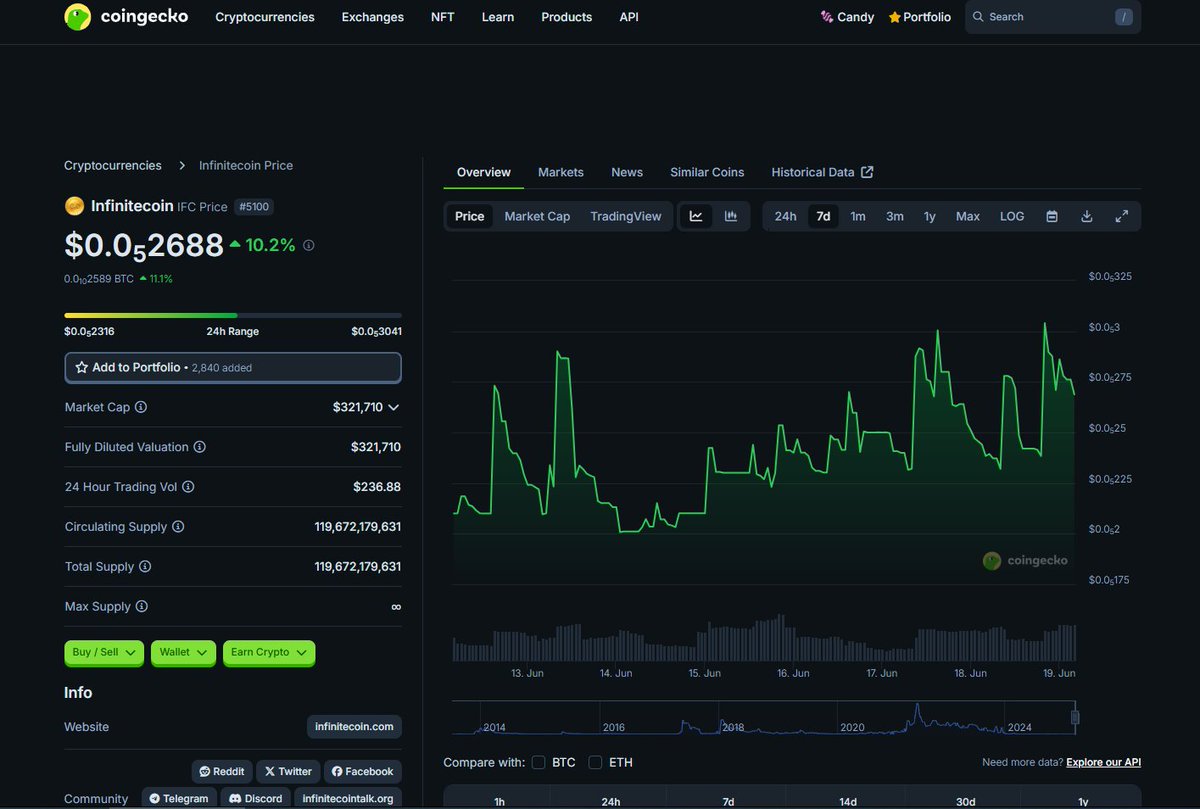1200x809 pixels.
Task: Open the infinitecointalk.org link
Action: pyautogui.click(x=348, y=799)
